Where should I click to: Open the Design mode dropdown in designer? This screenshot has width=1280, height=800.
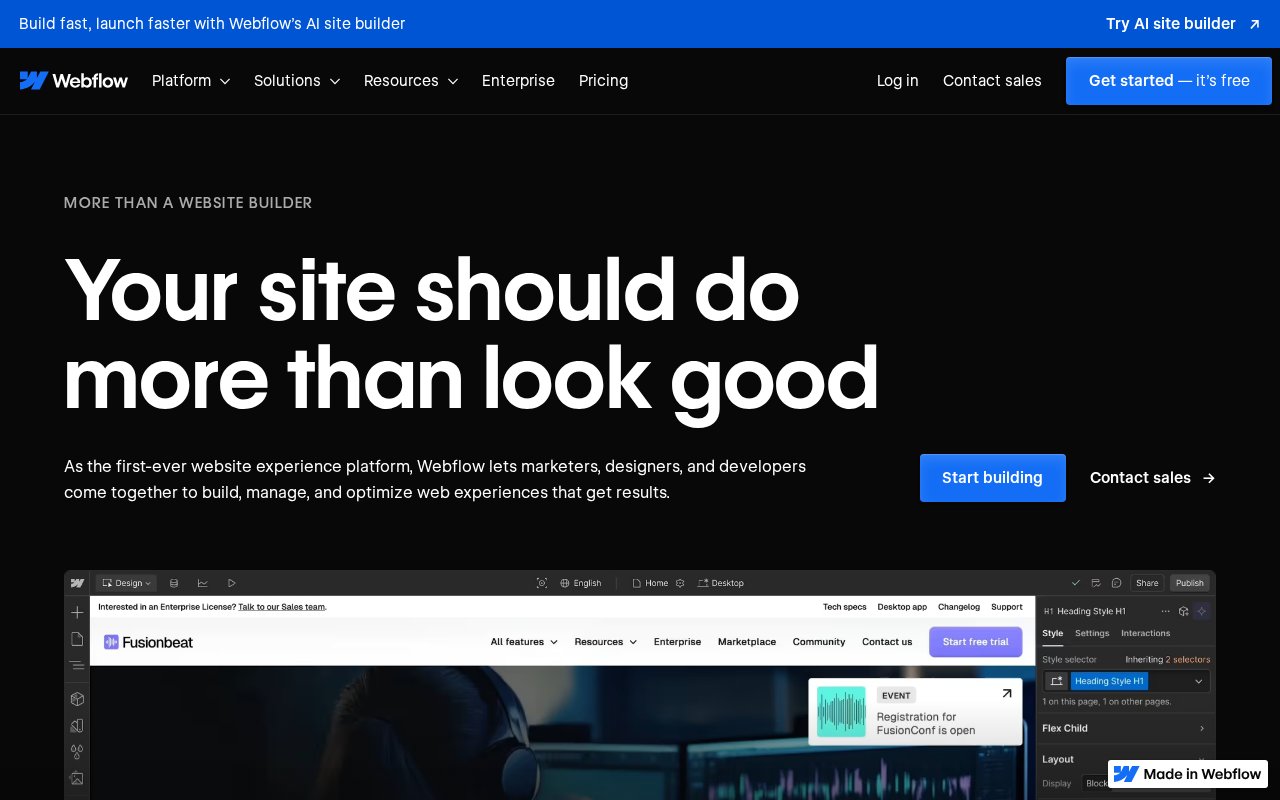pos(126,583)
